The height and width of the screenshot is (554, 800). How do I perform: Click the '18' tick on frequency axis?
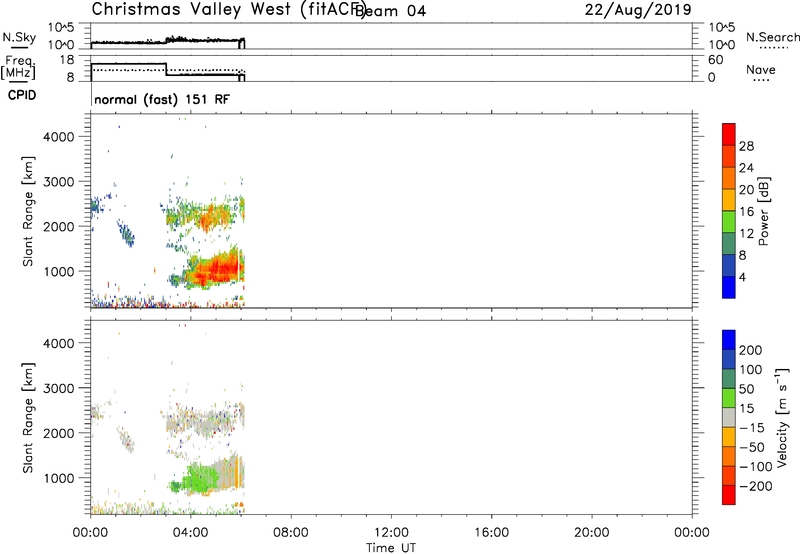[67, 60]
